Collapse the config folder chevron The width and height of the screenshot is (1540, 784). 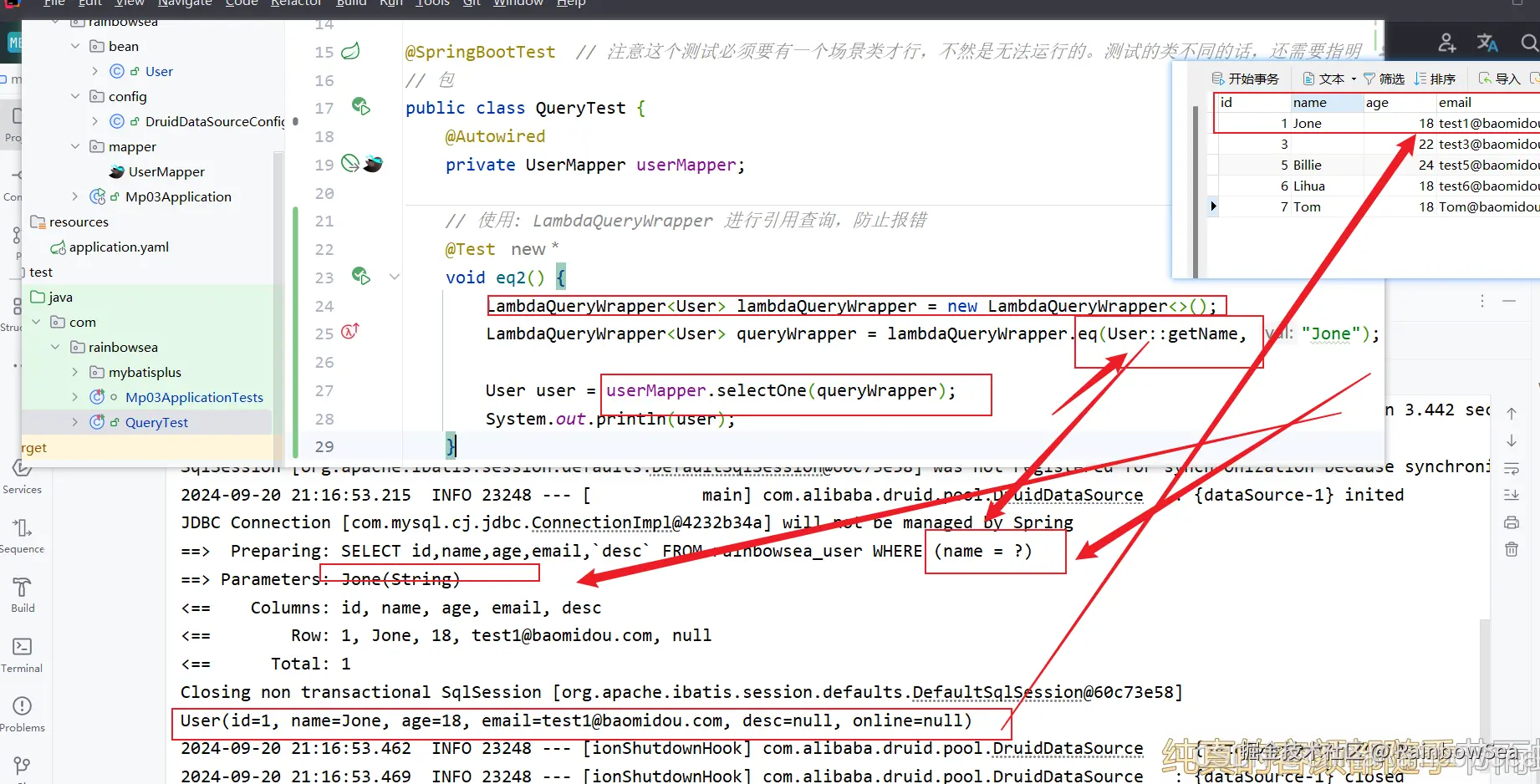(x=75, y=96)
